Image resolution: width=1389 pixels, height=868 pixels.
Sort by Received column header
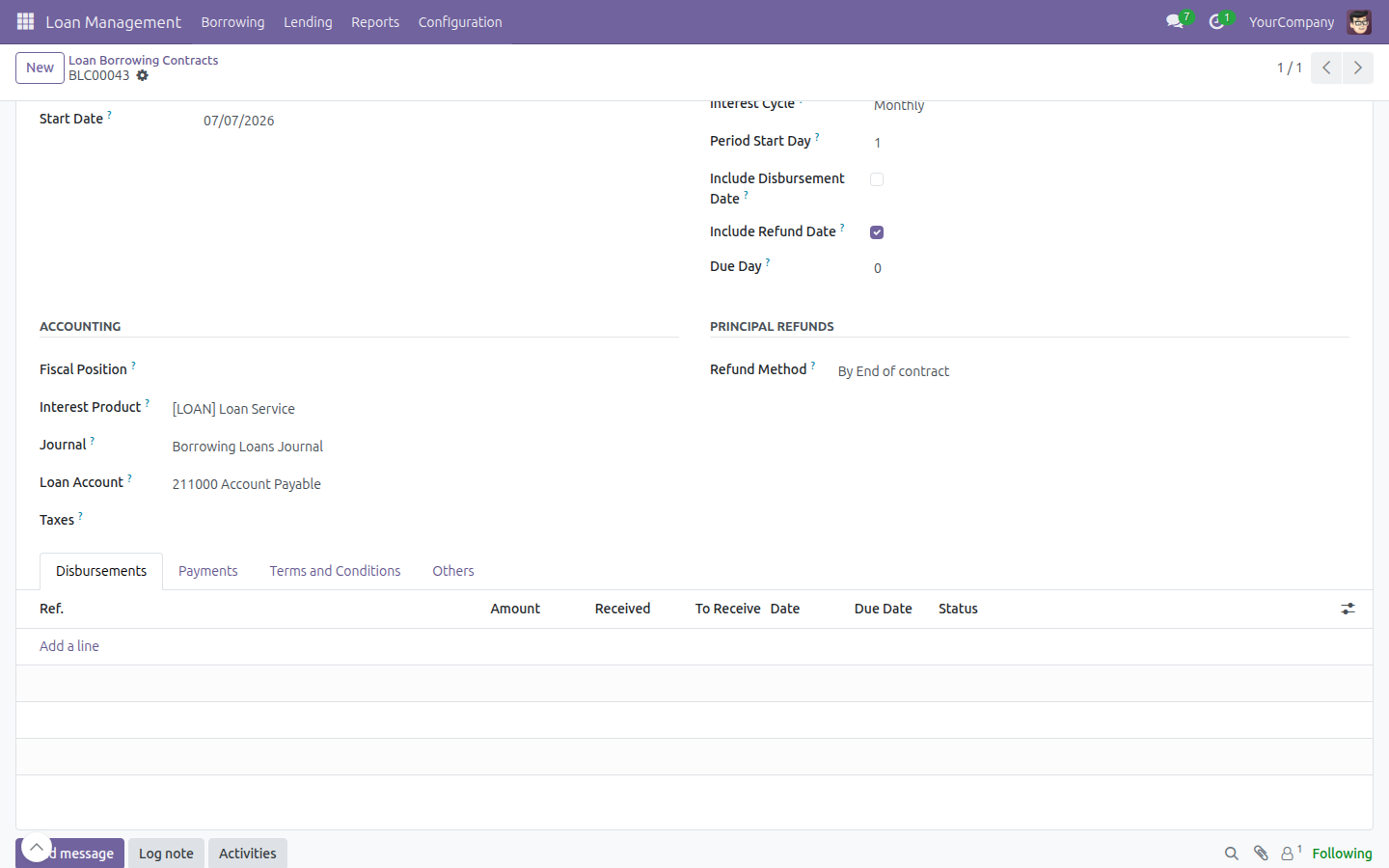pos(622,609)
